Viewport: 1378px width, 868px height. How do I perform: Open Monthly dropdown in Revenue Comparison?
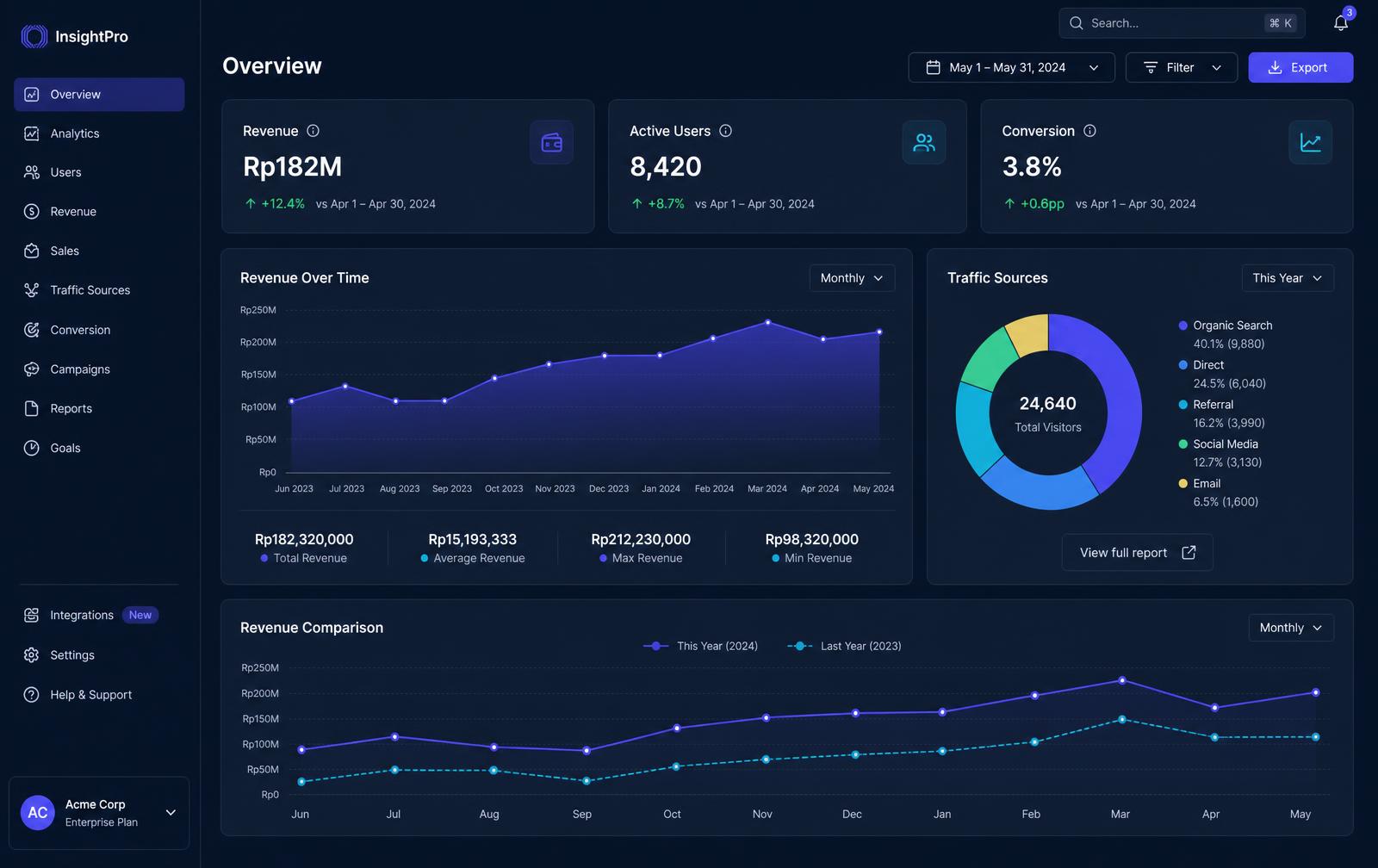click(1291, 628)
